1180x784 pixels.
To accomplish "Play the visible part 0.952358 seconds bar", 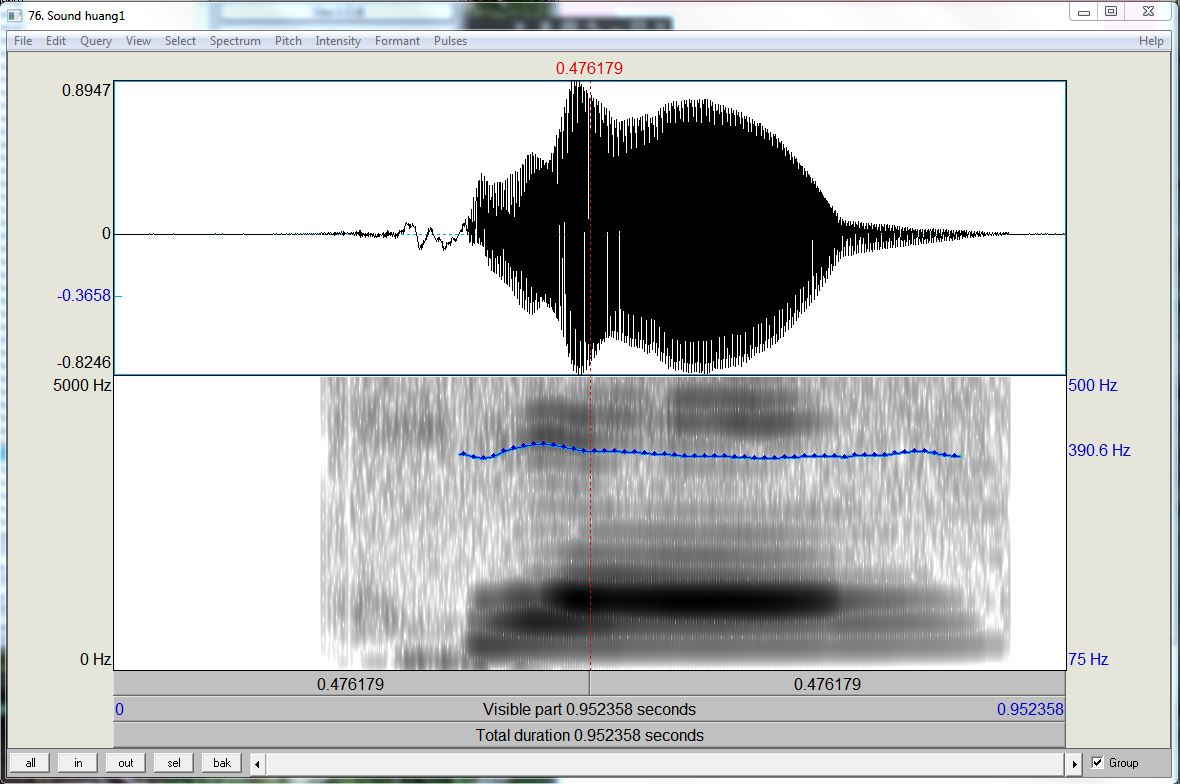I will 589,710.
